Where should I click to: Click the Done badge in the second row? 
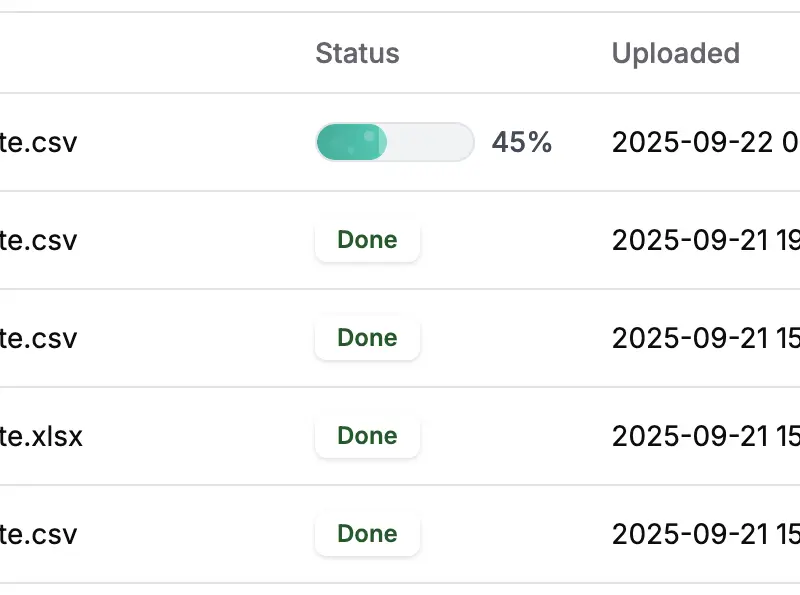coord(367,240)
